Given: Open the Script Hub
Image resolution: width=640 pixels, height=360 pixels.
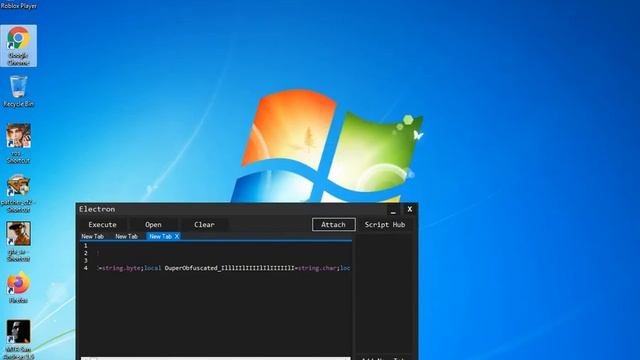Looking at the screenshot, I should point(385,224).
